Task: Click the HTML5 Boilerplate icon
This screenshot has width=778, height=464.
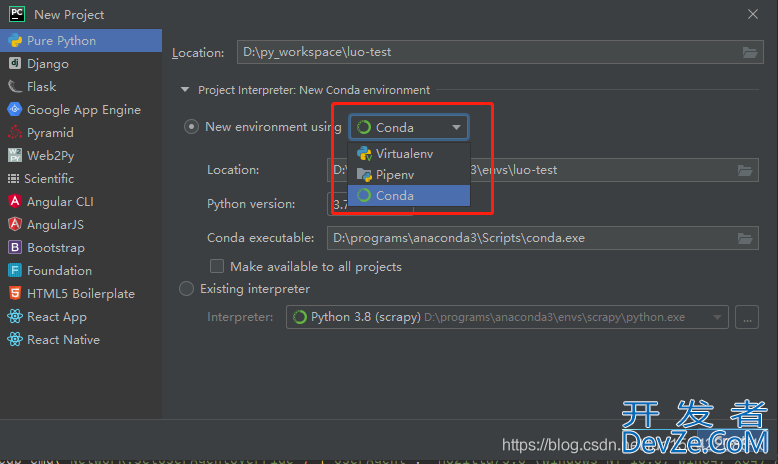Action: pyautogui.click(x=15, y=293)
